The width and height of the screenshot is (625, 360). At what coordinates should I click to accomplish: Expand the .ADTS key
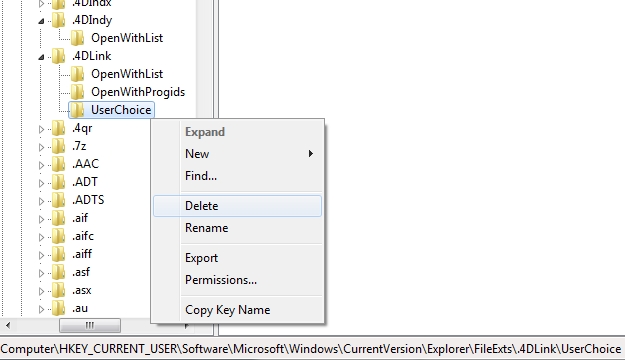[41, 201]
